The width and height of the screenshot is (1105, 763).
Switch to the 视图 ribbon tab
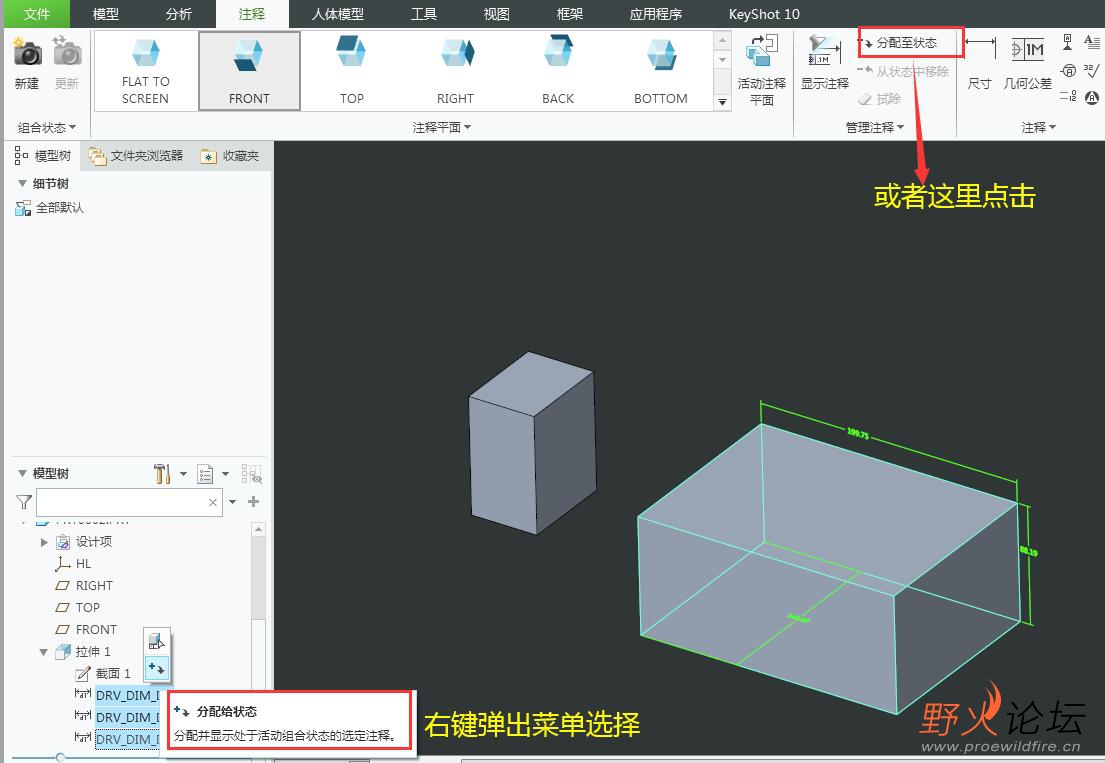[x=496, y=14]
